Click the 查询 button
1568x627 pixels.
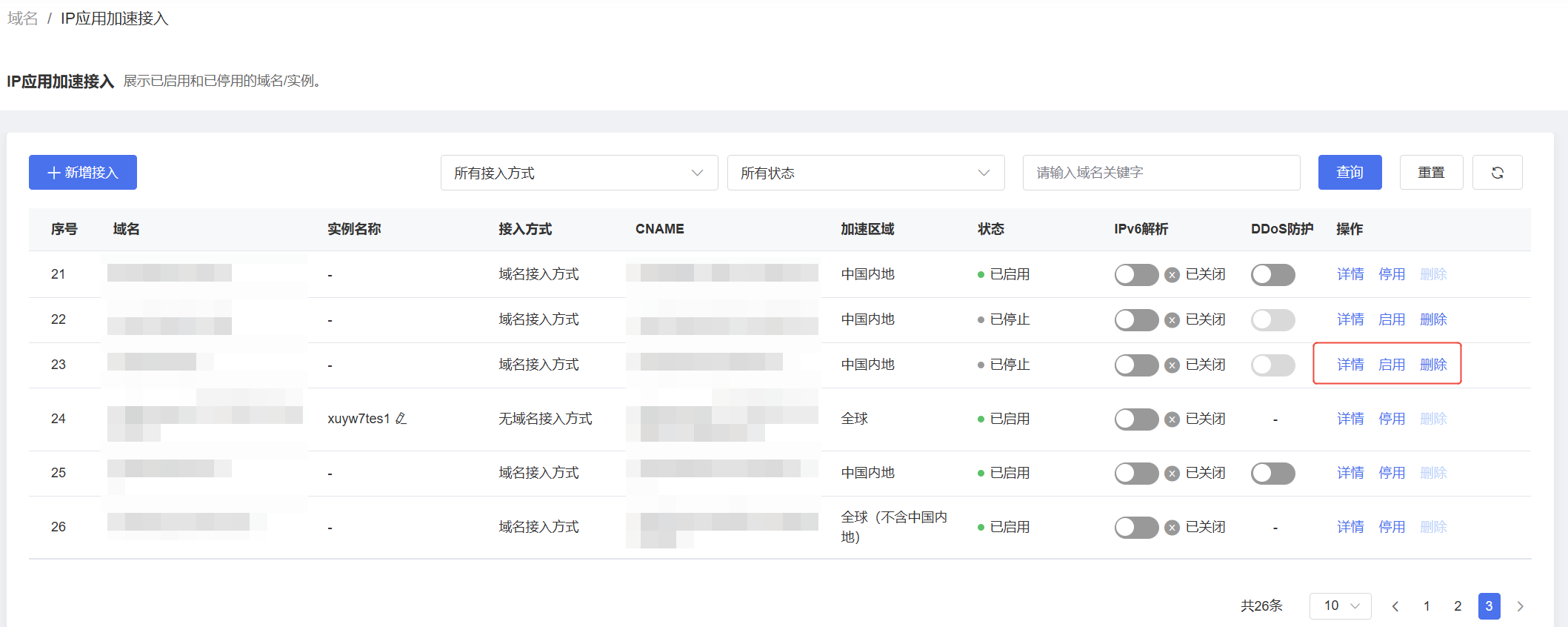coord(1350,173)
